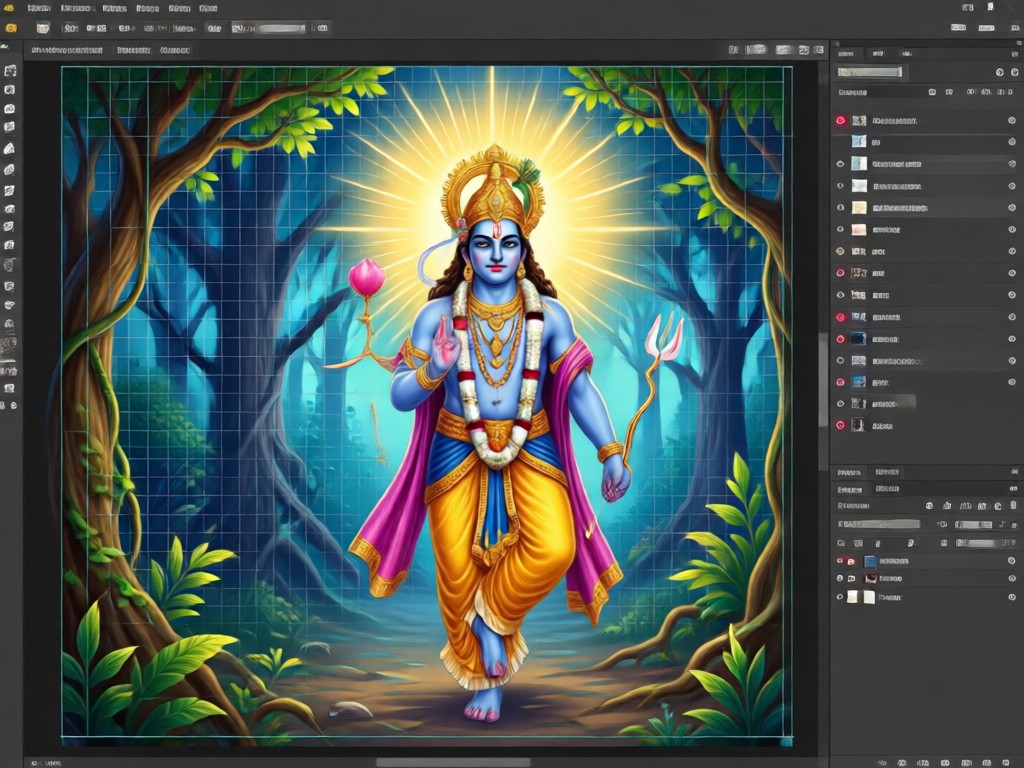This screenshot has height=768, width=1024.
Task: Toggle the eye of the highlighted third layer
Action: click(840, 164)
